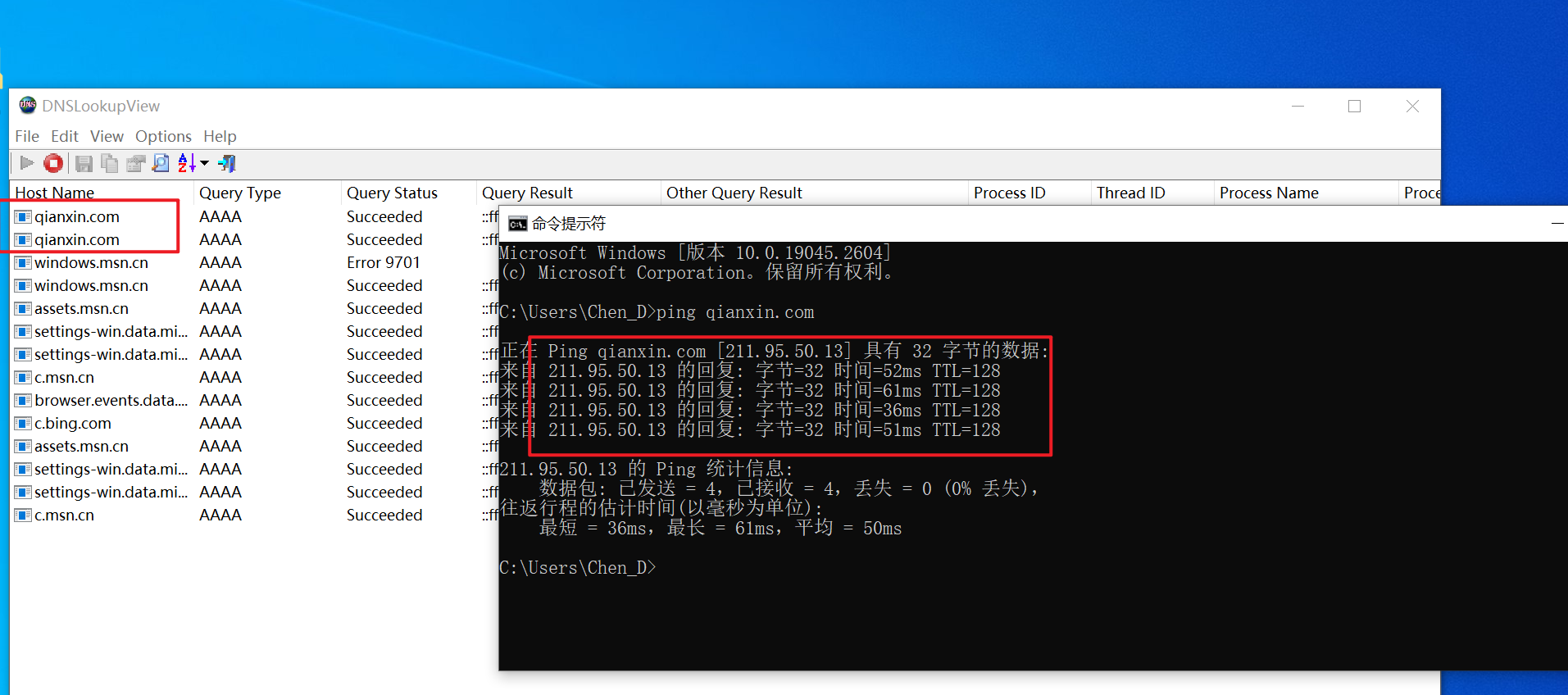Click the Find magnifier icon
The width and height of the screenshot is (1568, 695).
[x=161, y=164]
